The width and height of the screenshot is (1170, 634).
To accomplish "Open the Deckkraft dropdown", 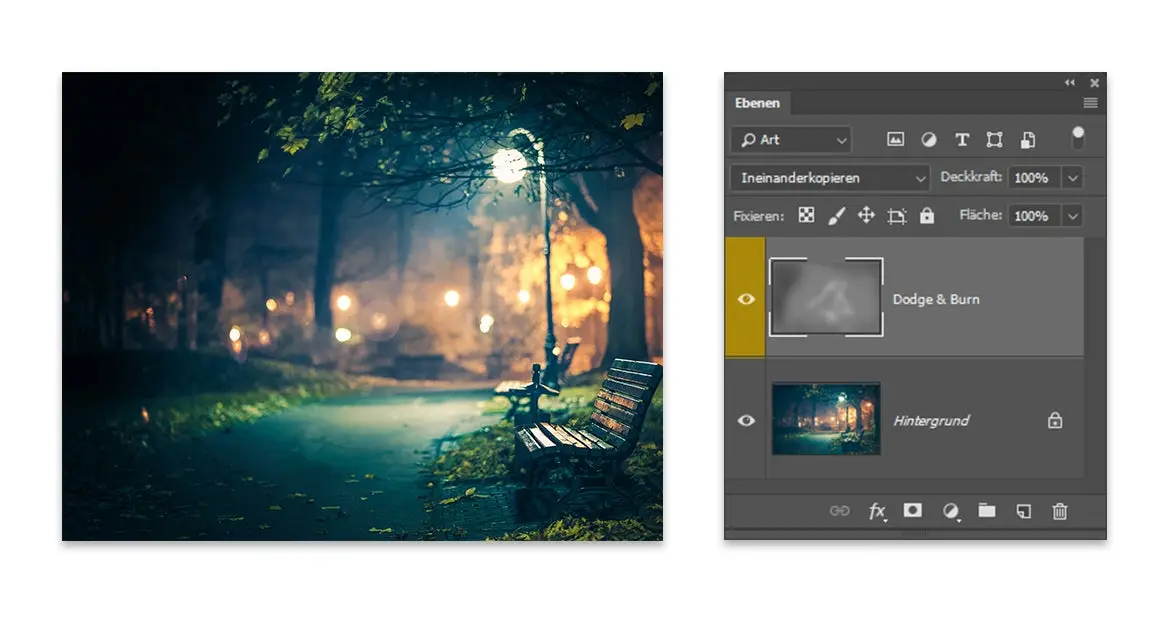I will 1072,178.
